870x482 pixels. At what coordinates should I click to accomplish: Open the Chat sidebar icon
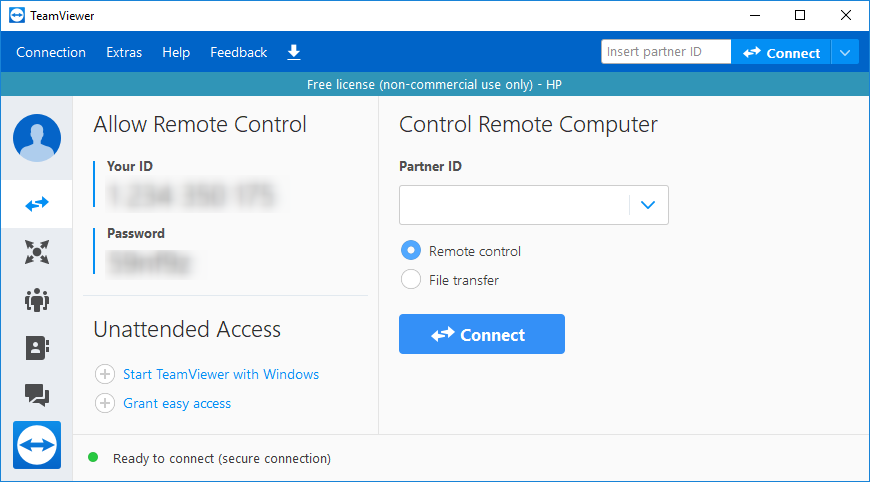(x=37, y=395)
